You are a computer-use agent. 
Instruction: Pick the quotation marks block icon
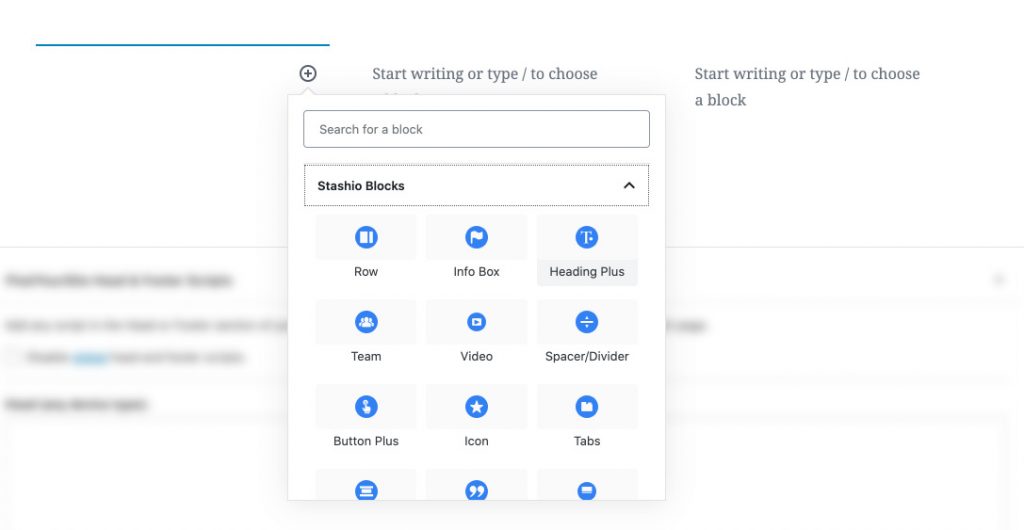tap(476, 490)
